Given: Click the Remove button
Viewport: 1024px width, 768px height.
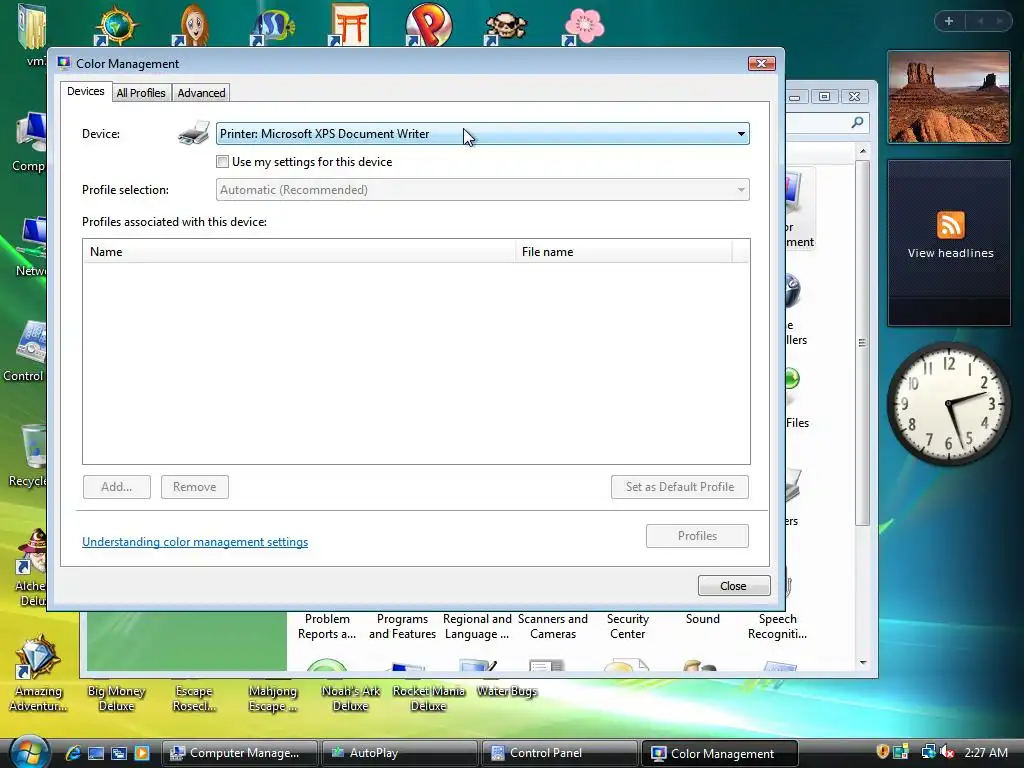Looking at the screenshot, I should point(195,487).
